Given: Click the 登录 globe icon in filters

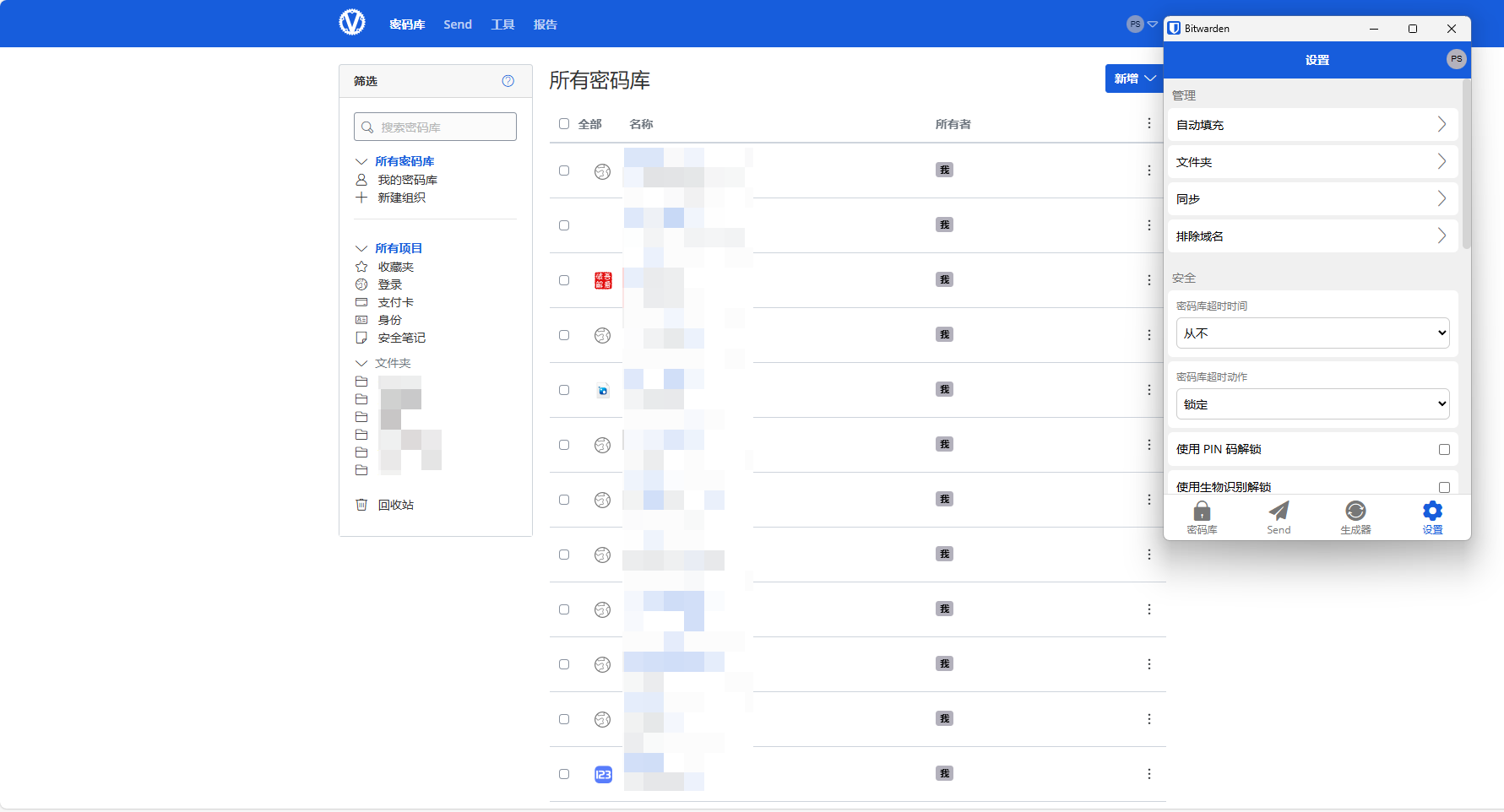Looking at the screenshot, I should point(361,284).
